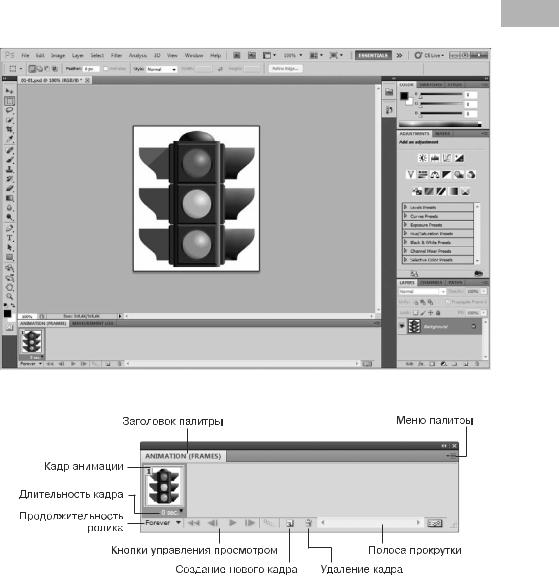Screen dimensions: 559x576
Task: Click tween frames icon in enlarged palette
Action: (268, 523)
